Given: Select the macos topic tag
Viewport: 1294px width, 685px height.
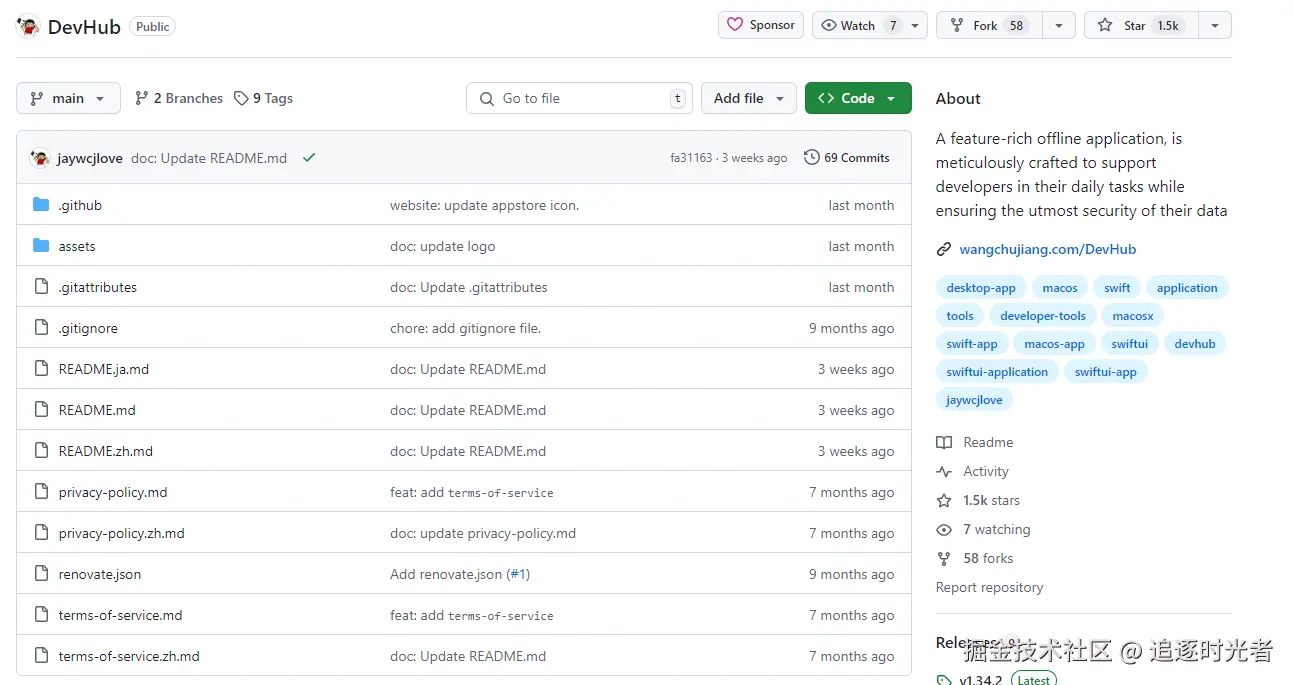Looking at the screenshot, I should (x=1060, y=288).
